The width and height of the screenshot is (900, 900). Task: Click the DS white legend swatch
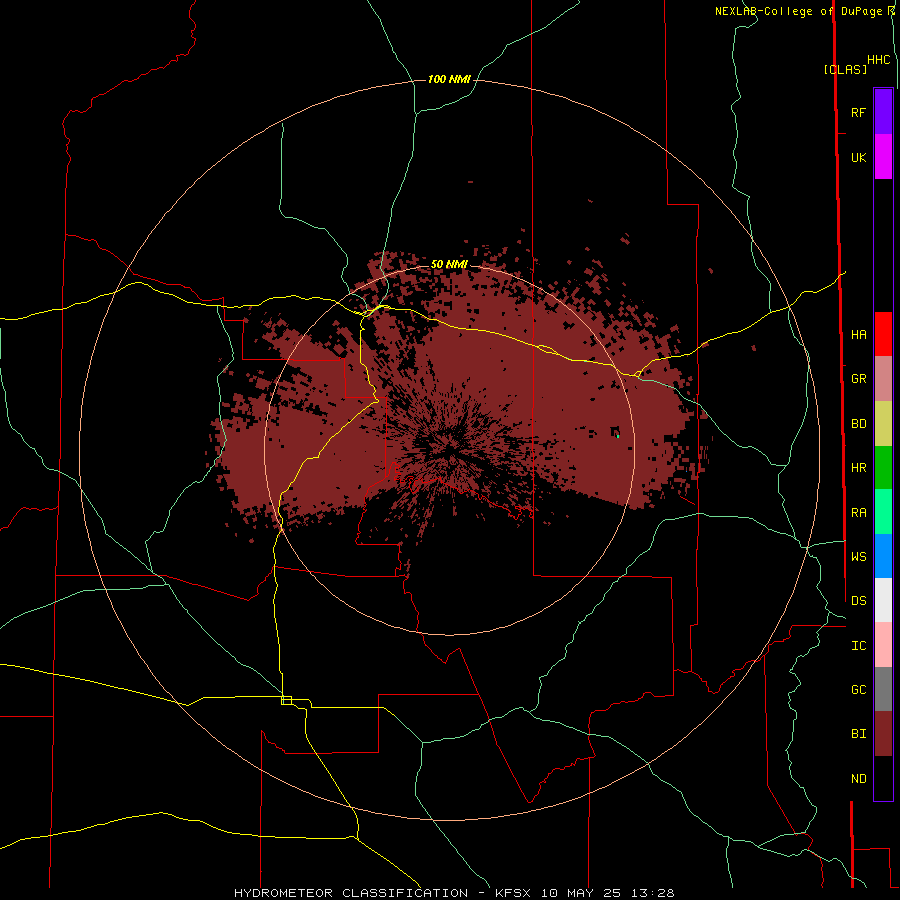click(x=883, y=600)
